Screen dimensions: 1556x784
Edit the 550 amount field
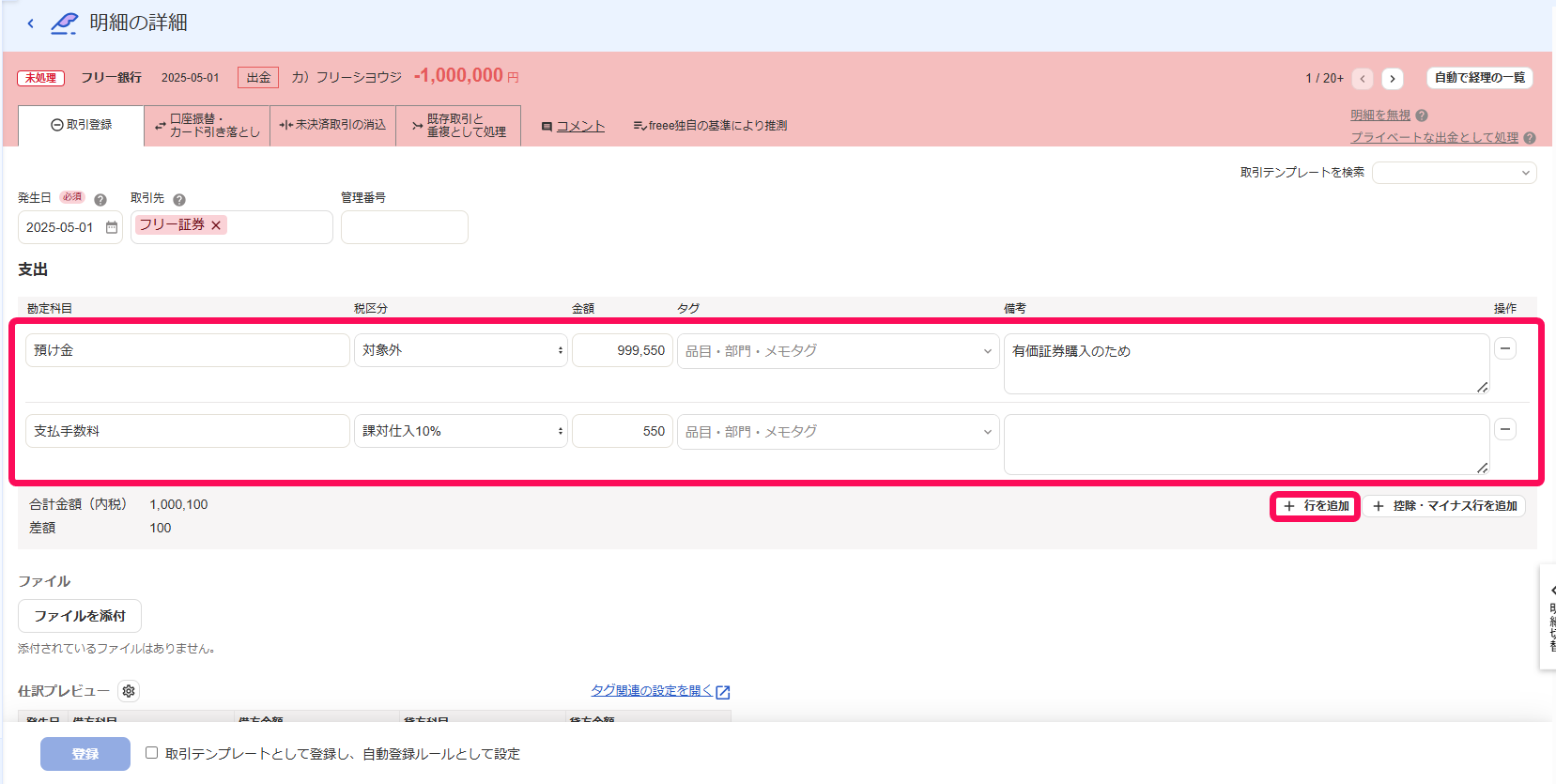click(x=623, y=431)
